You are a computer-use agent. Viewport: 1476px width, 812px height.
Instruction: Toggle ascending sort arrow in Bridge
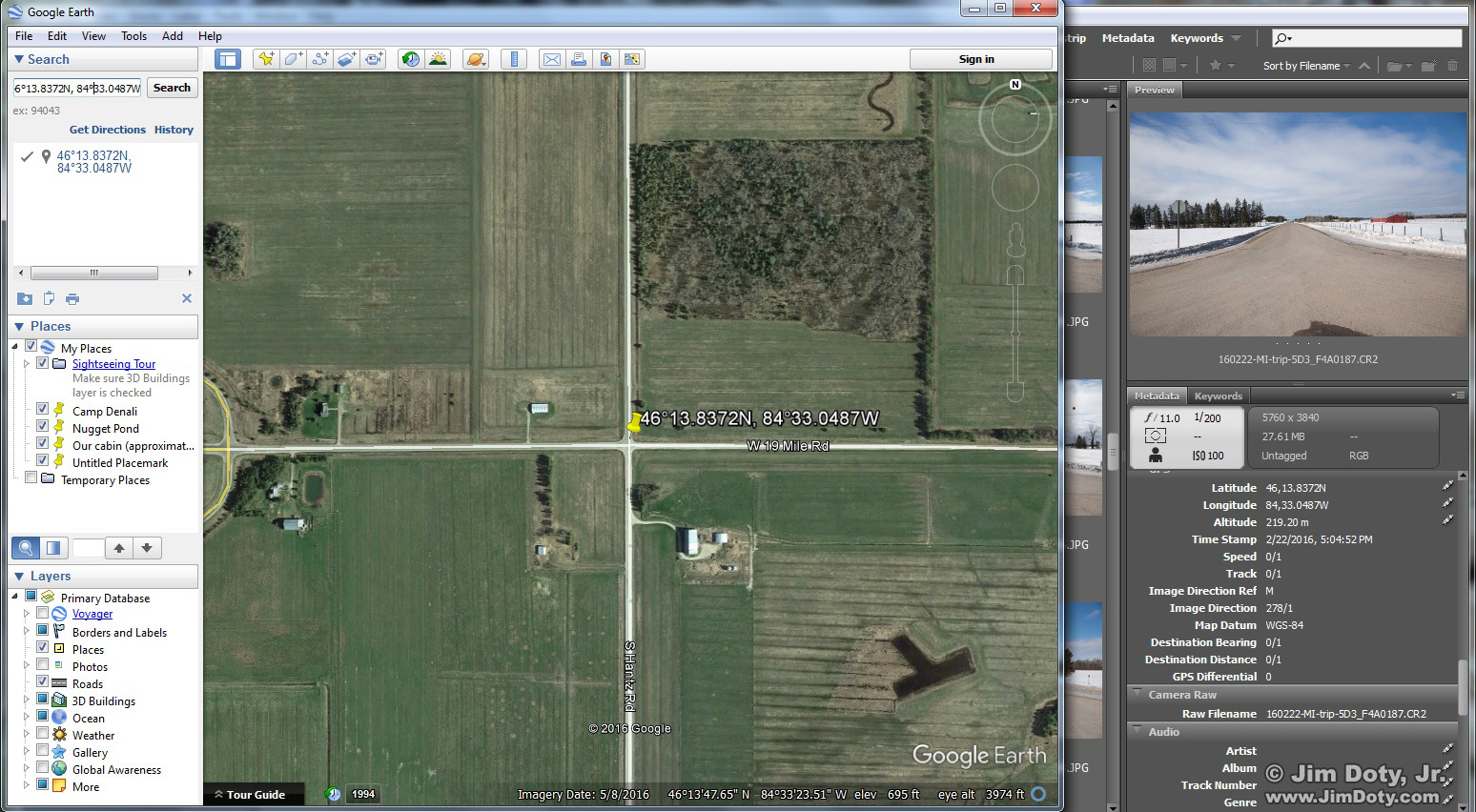point(1364,66)
